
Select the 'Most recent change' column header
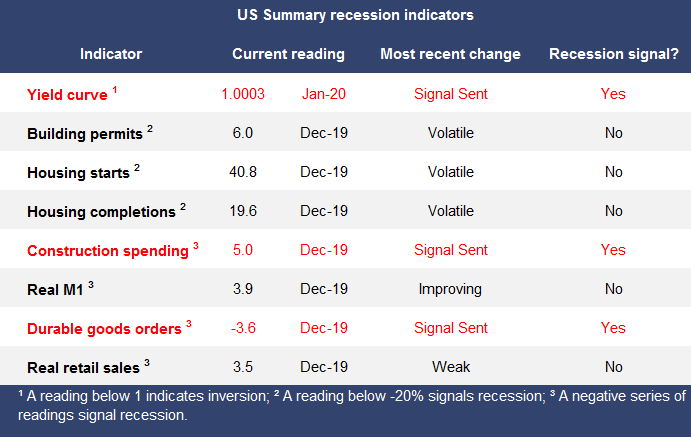(x=450, y=54)
